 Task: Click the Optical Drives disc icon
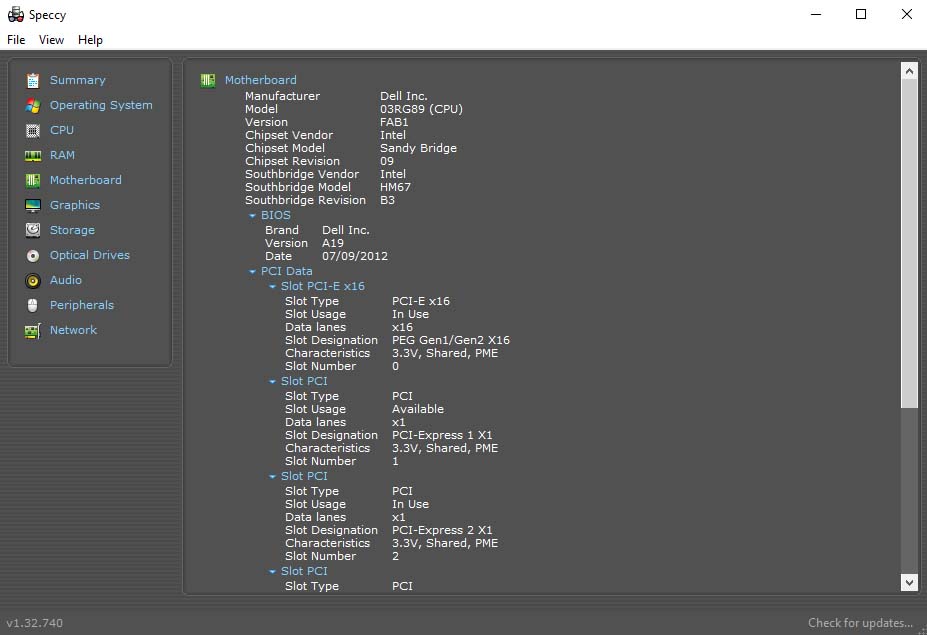pyautogui.click(x=33, y=255)
